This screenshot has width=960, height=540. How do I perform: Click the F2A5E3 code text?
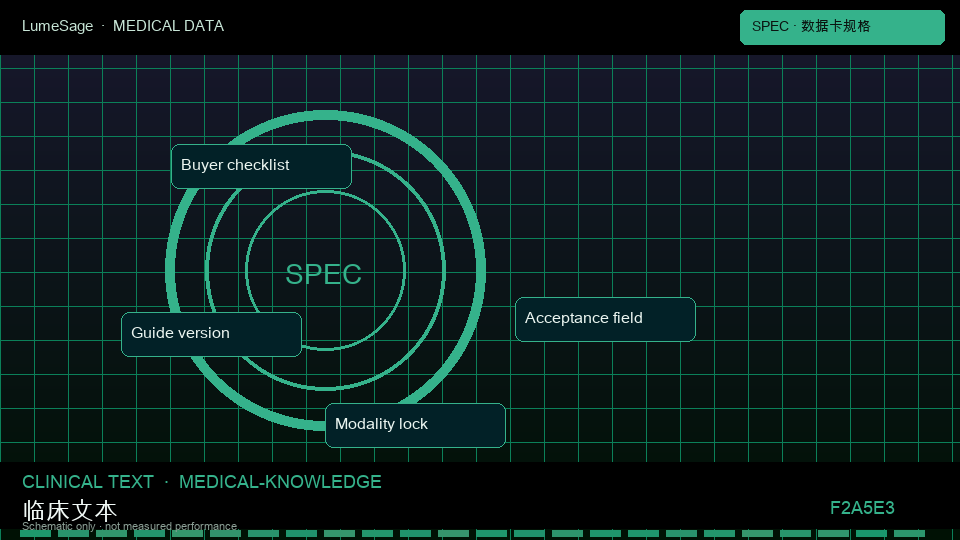[x=862, y=508]
